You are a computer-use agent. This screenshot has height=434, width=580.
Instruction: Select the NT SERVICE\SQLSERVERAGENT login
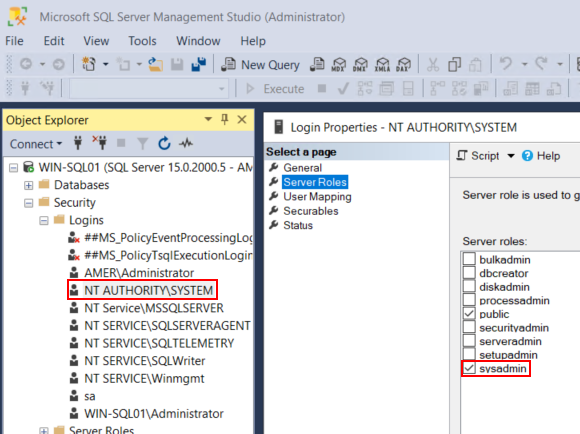[167, 326]
